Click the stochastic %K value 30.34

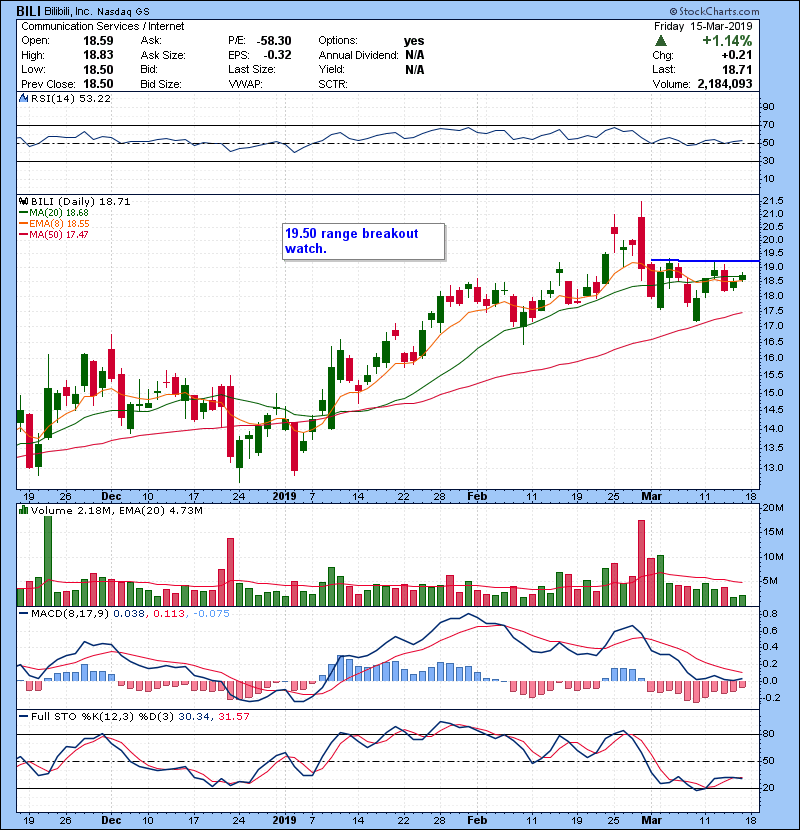coord(194,717)
